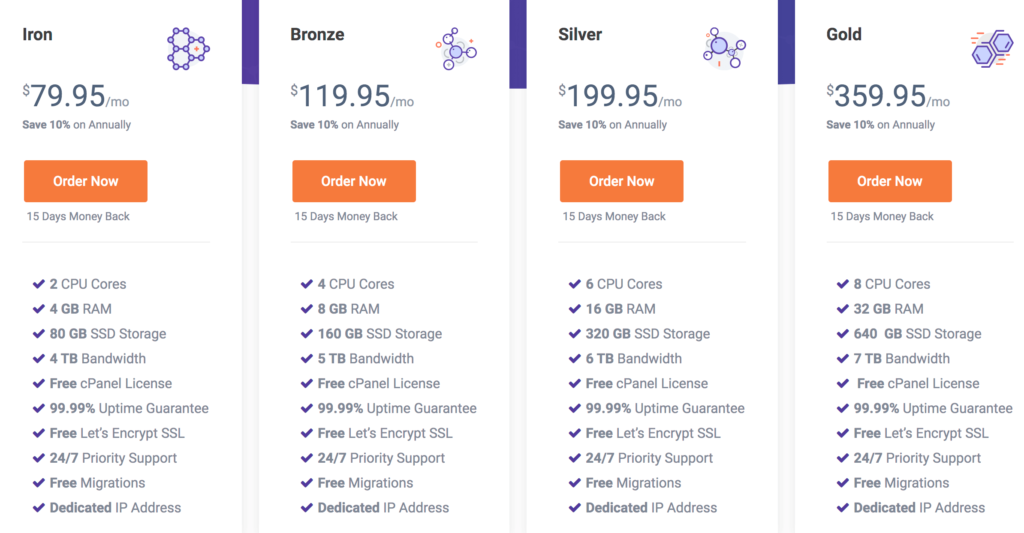Click the Bronze plan atom icon
Screen dimensions: 1024x533
pyautogui.click(x=456, y=48)
